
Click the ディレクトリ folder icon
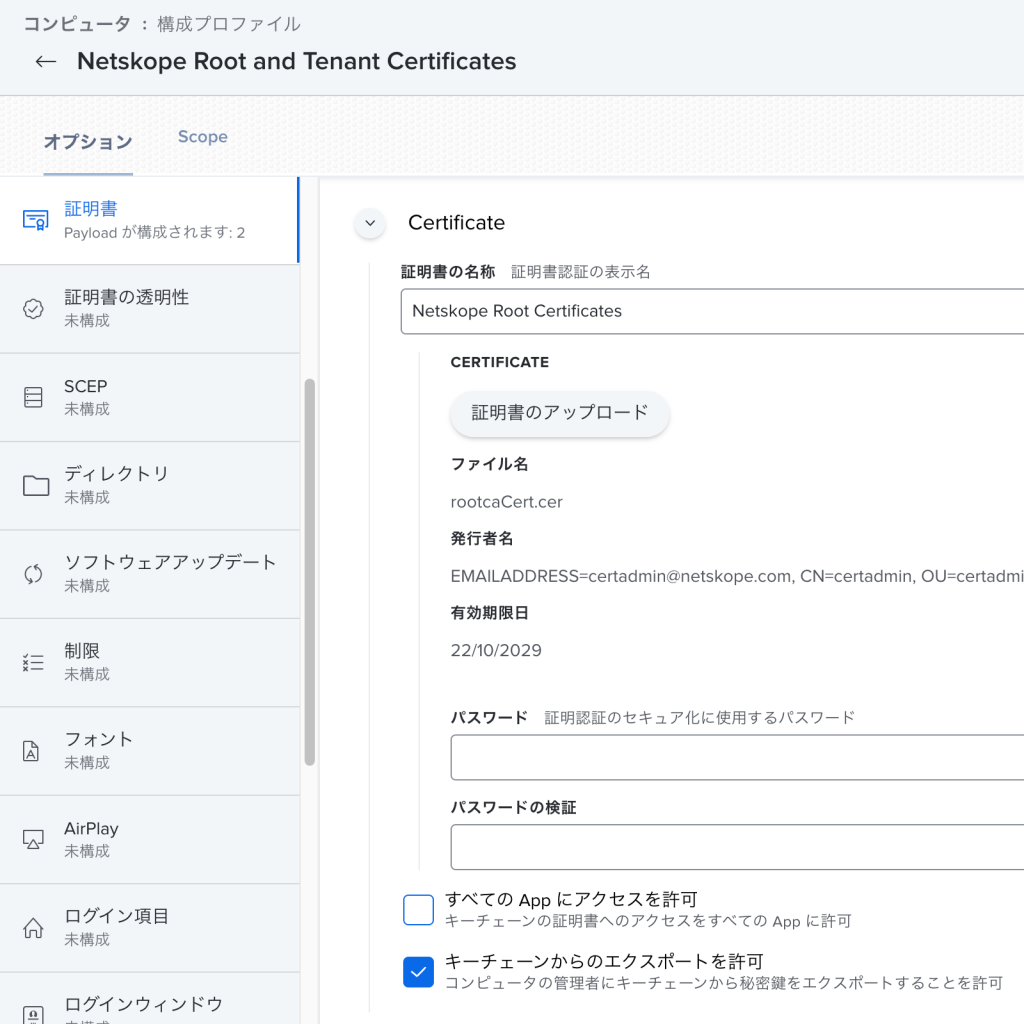(x=36, y=485)
